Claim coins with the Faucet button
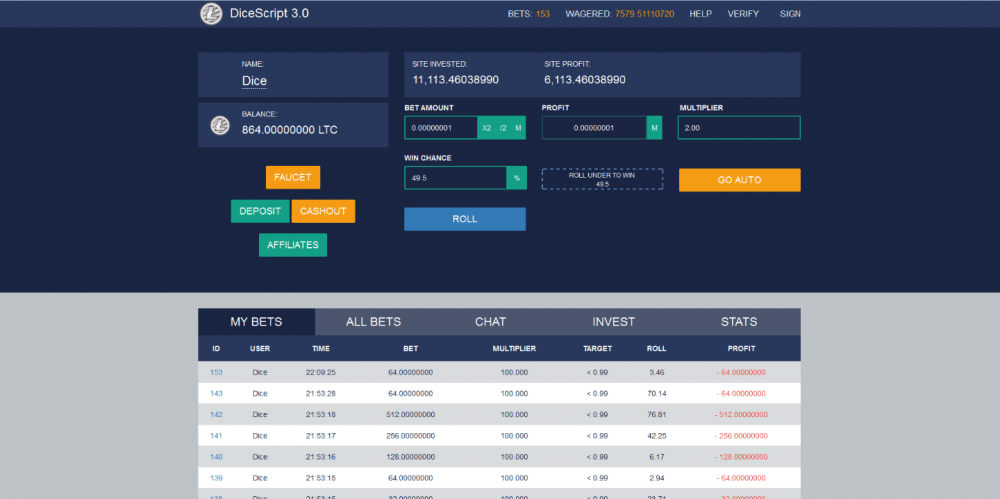Screen dimensions: 1000x499 [x=293, y=177]
